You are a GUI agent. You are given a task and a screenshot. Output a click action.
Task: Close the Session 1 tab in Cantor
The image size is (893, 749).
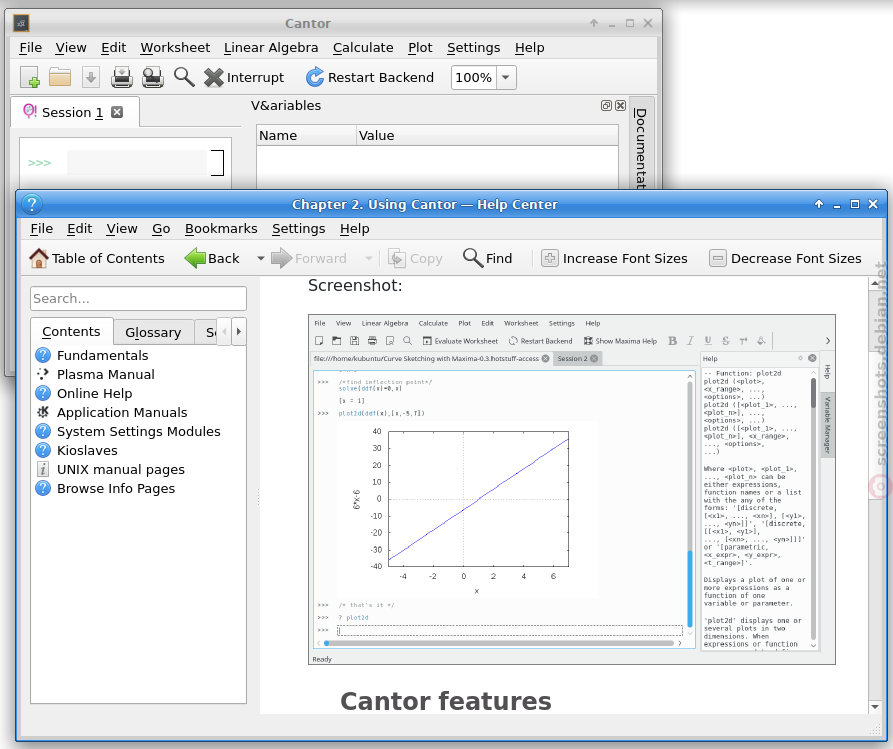click(x=117, y=112)
